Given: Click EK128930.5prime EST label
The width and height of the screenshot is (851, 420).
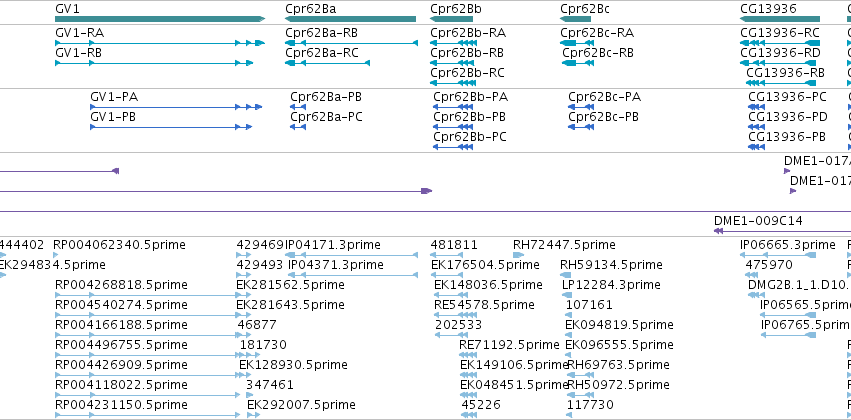Looking at the screenshot, I should coord(293,365).
